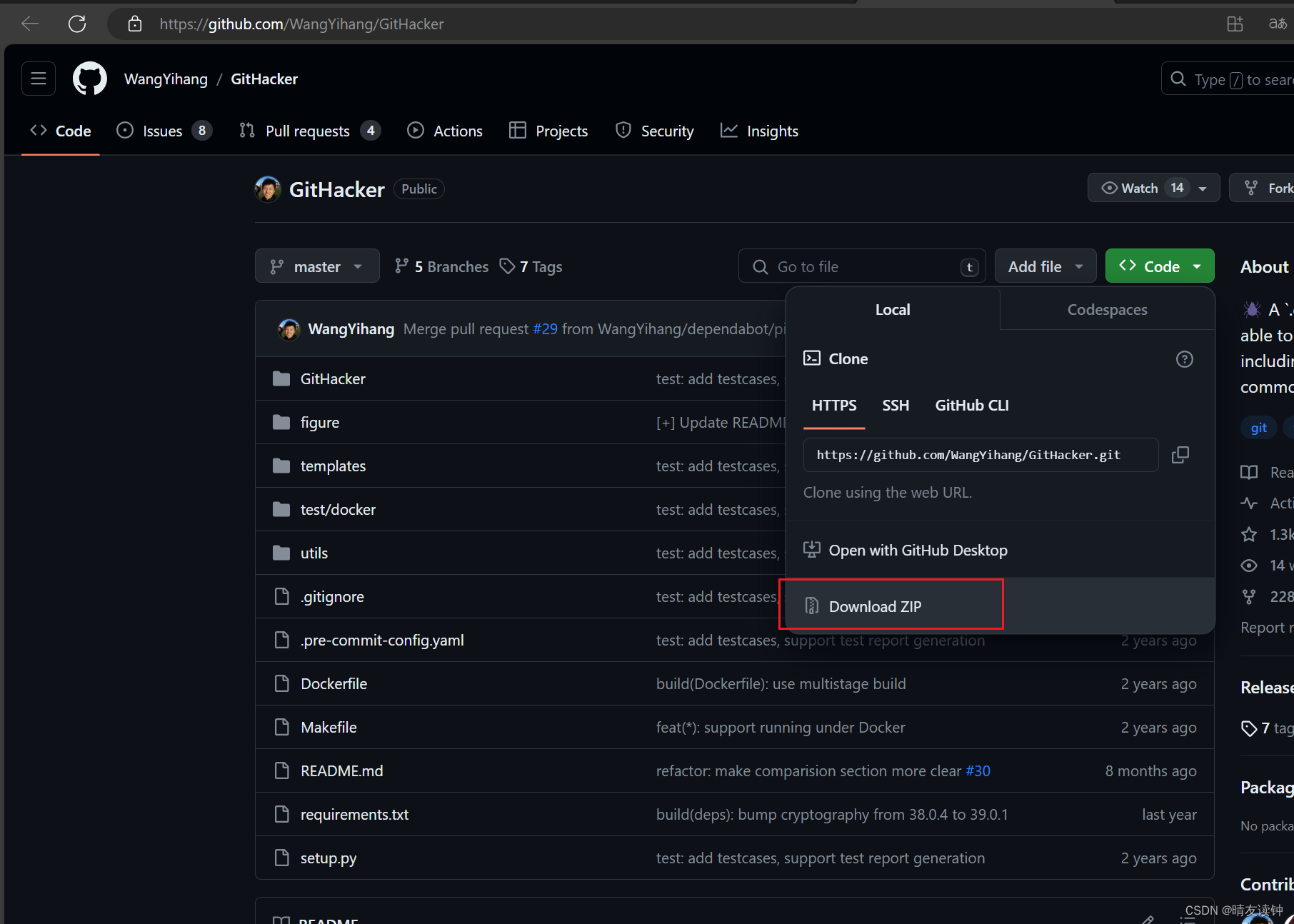1294x924 pixels.
Task: Open the browser translate icon
Action: (x=1278, y=24)
